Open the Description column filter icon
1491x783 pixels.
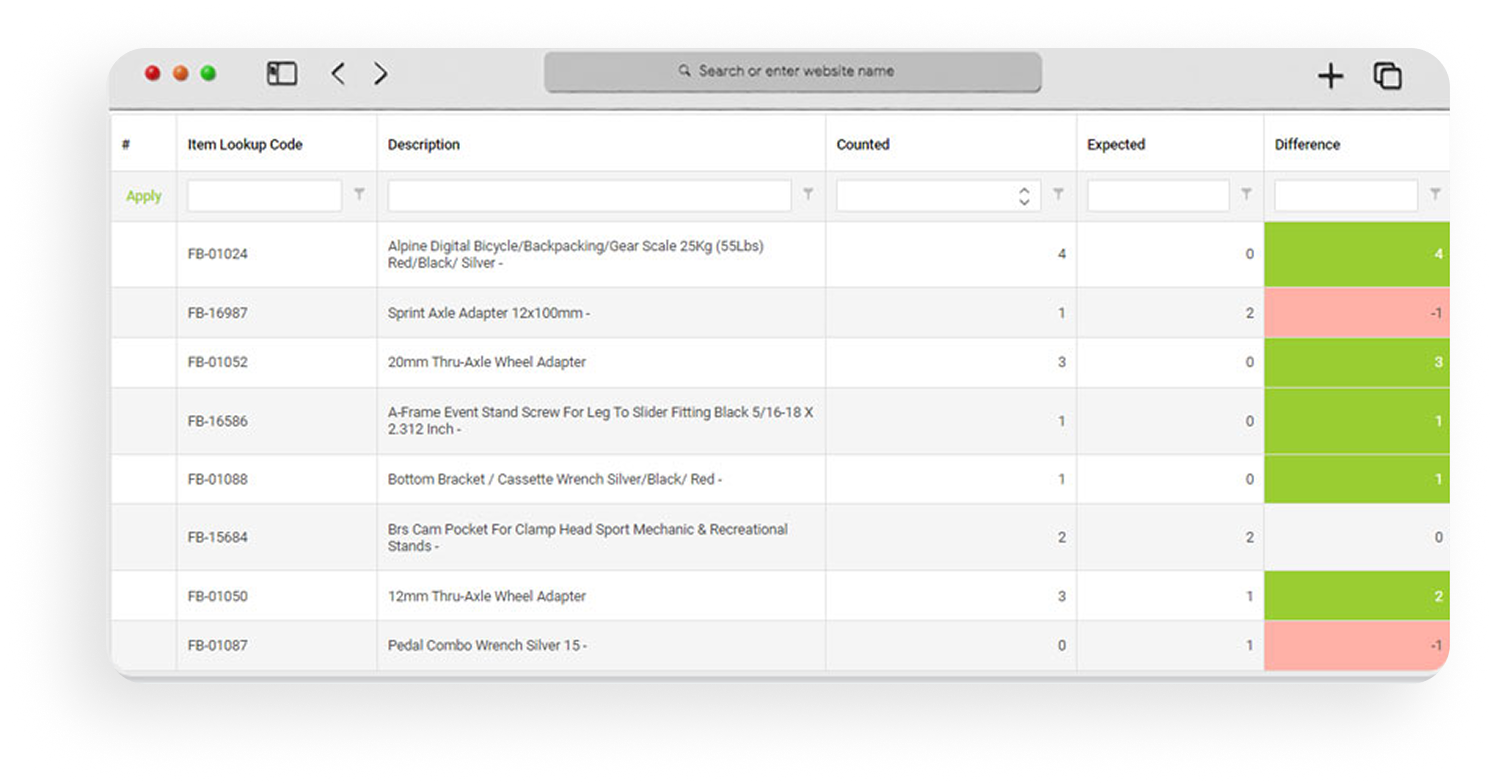pyautogui.click(x=808, y=196)
